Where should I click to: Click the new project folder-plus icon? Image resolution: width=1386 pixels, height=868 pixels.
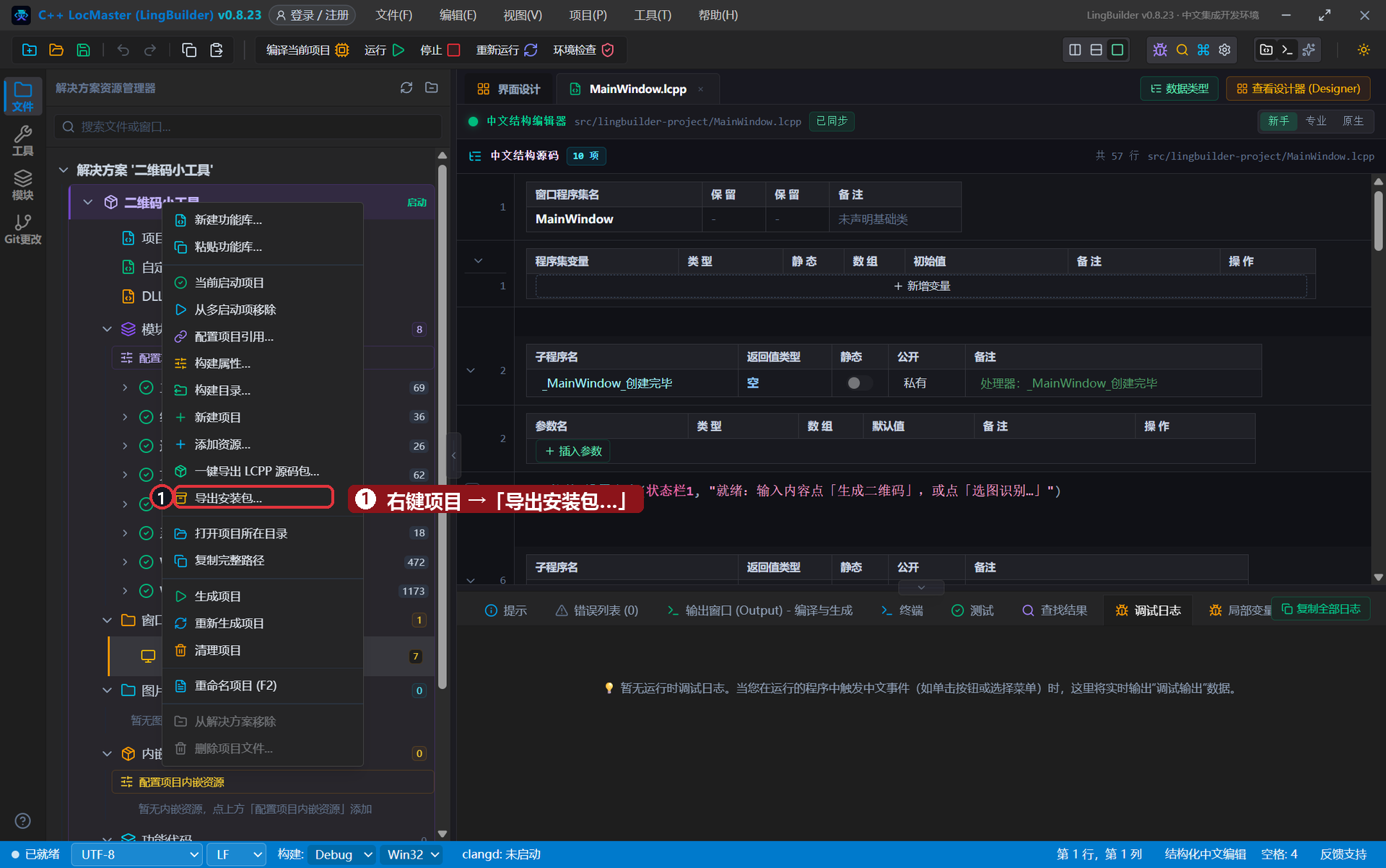[30, 50]
